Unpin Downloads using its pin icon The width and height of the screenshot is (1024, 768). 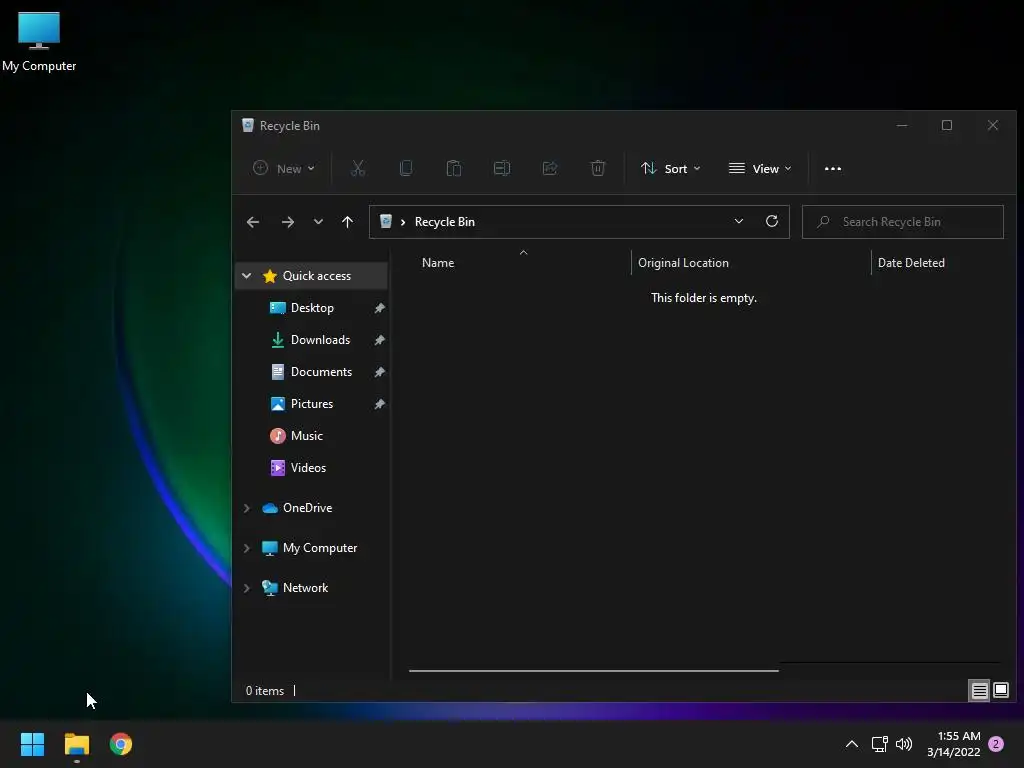coord(379,340)
